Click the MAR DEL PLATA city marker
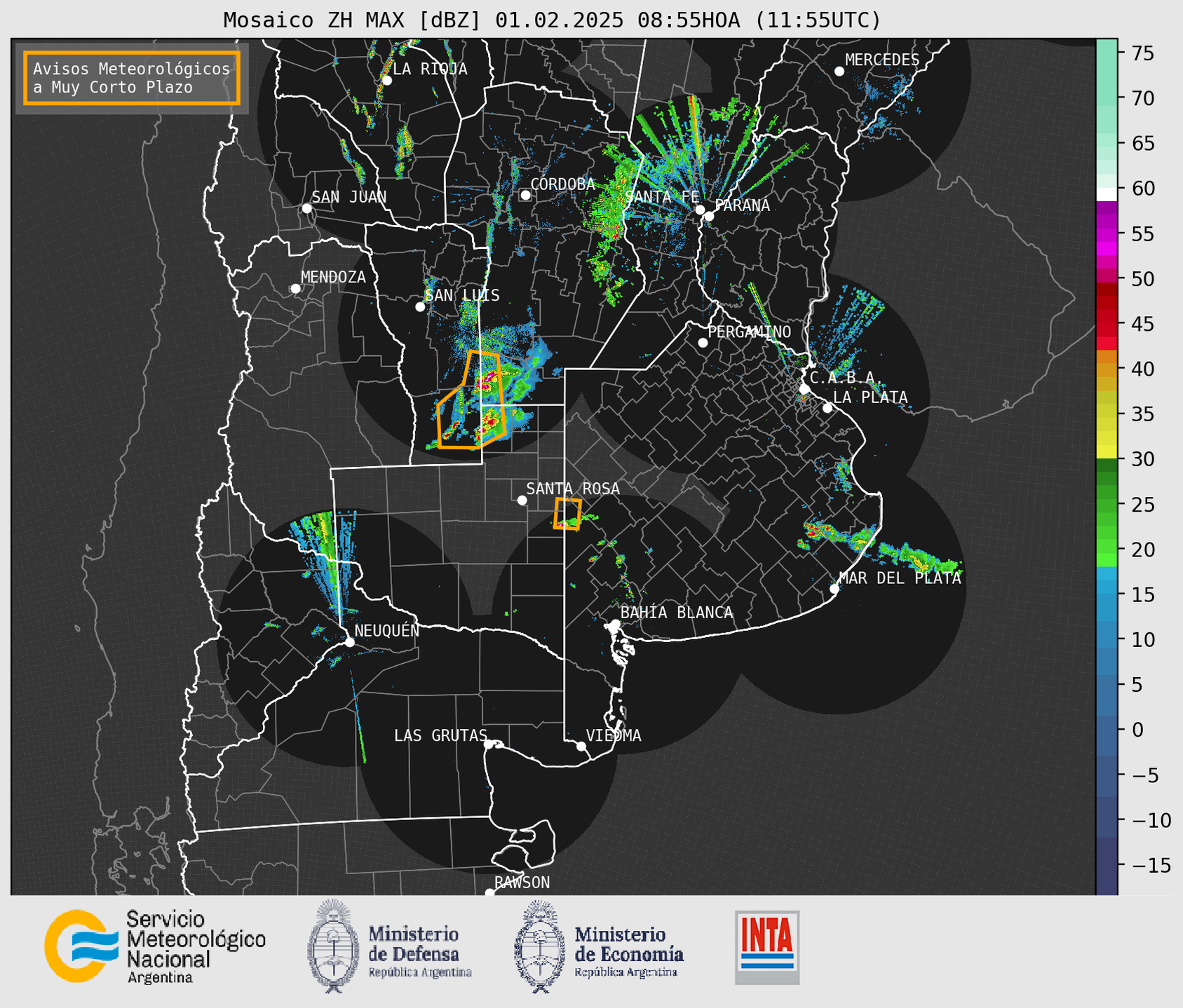1183x1008 pixels. point(834,589)
